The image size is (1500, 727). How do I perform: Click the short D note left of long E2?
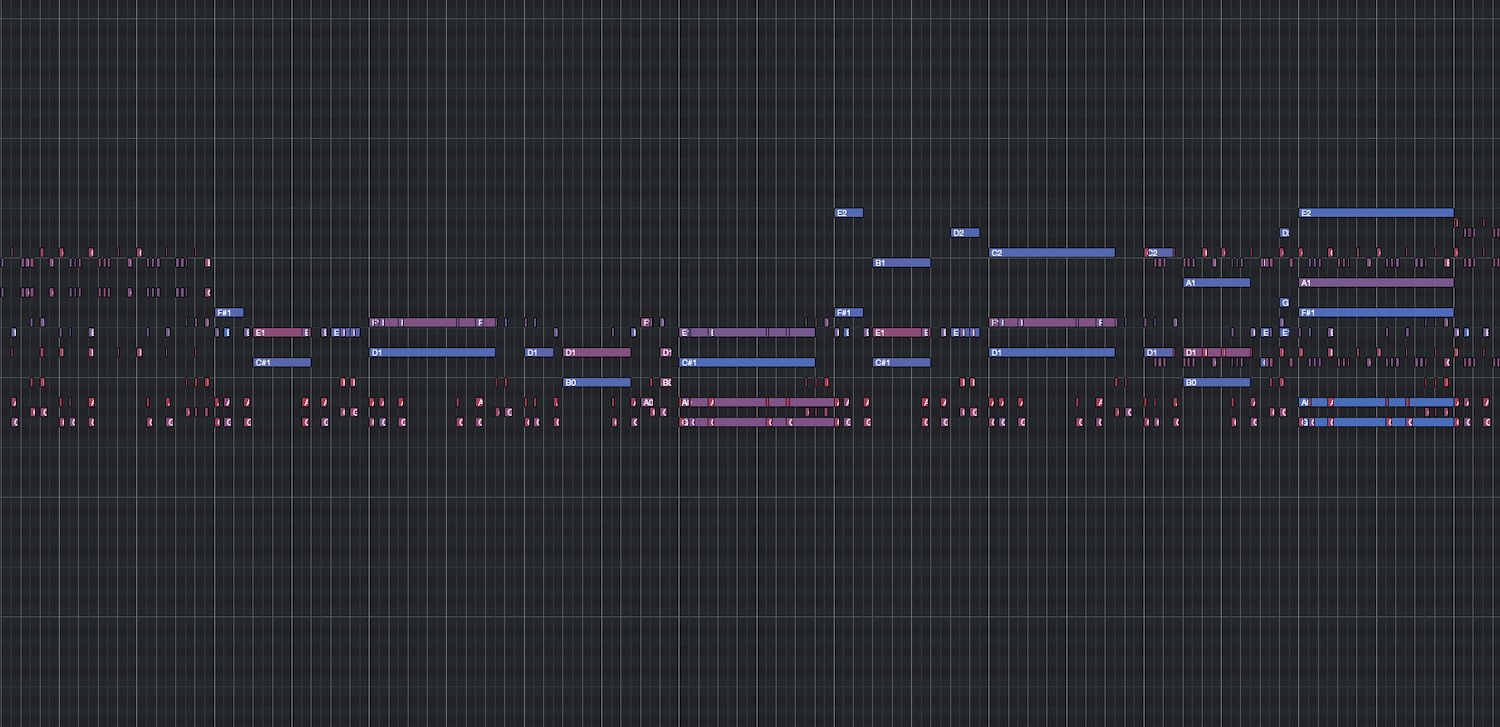(x=1285, y=233)
